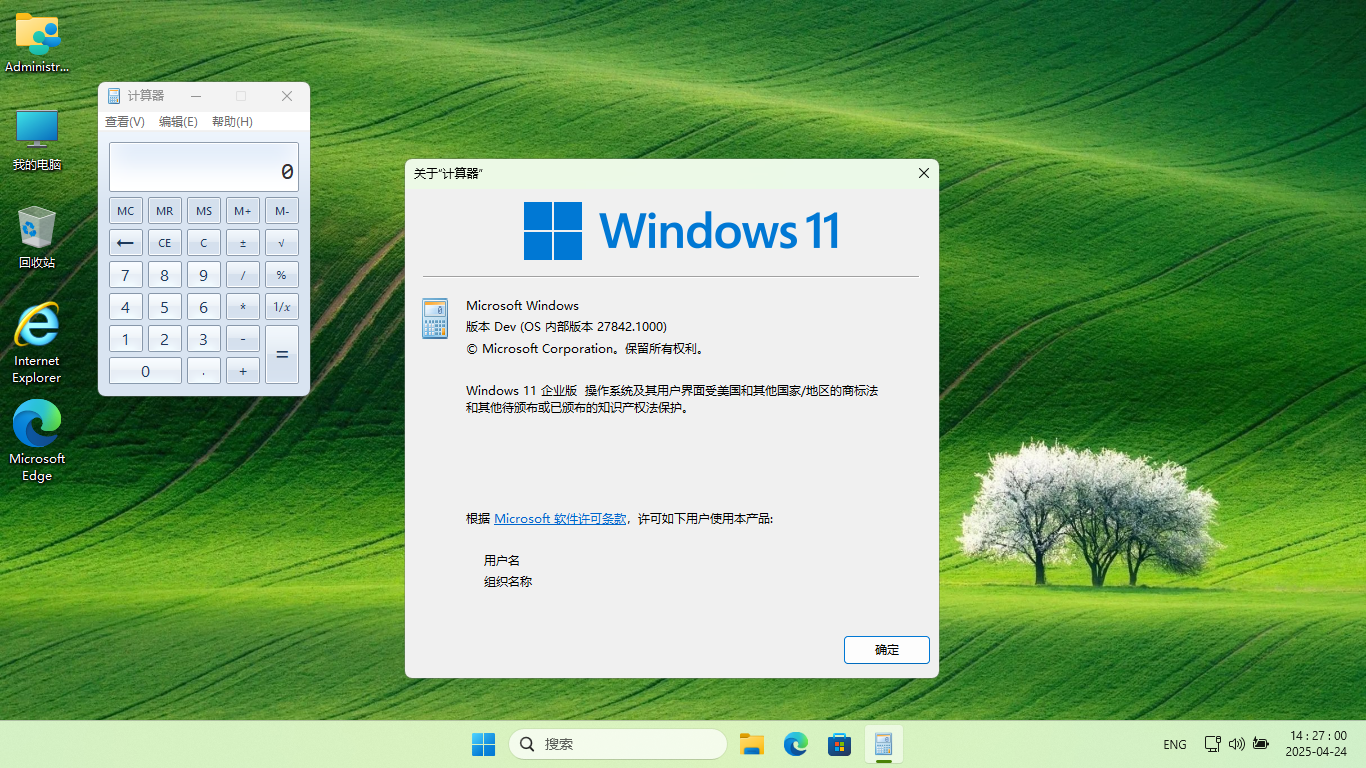1366x768 pixels.
Task: Open Microsoft Store in the taskbar
Action: [x=839, y=744]
